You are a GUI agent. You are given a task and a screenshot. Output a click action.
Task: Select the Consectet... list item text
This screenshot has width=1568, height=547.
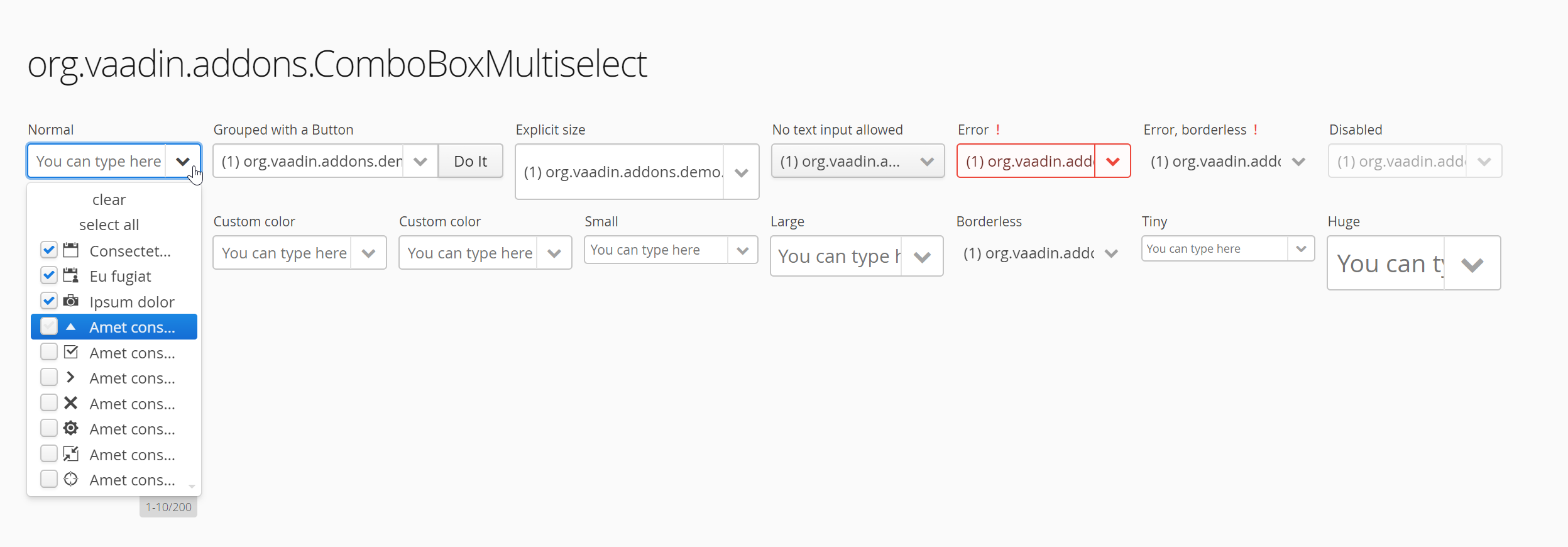(130, 251)
